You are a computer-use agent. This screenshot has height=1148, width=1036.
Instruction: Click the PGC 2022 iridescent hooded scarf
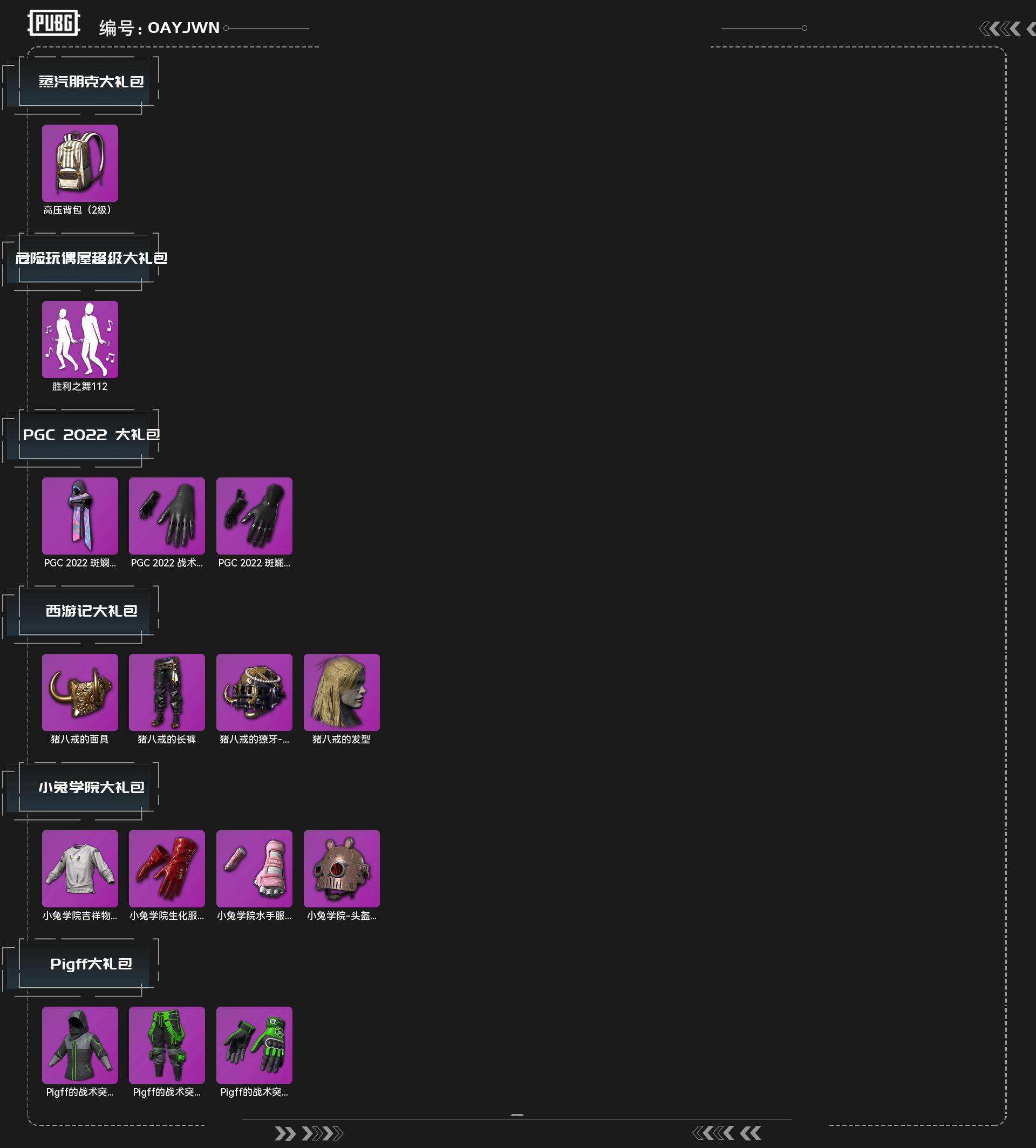[x=80, y=516]
